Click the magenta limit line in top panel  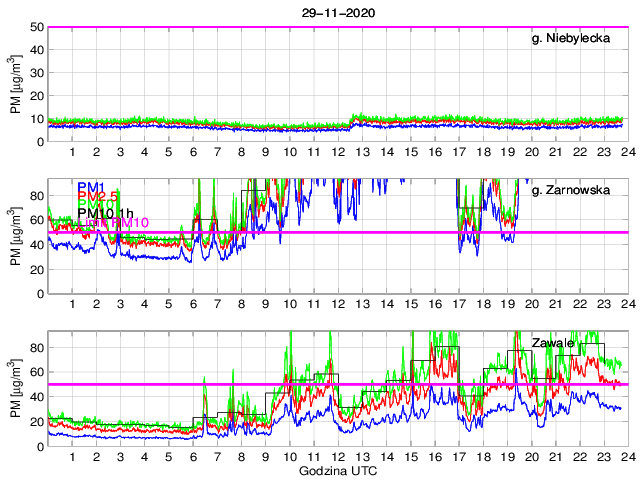coord(335,27)
